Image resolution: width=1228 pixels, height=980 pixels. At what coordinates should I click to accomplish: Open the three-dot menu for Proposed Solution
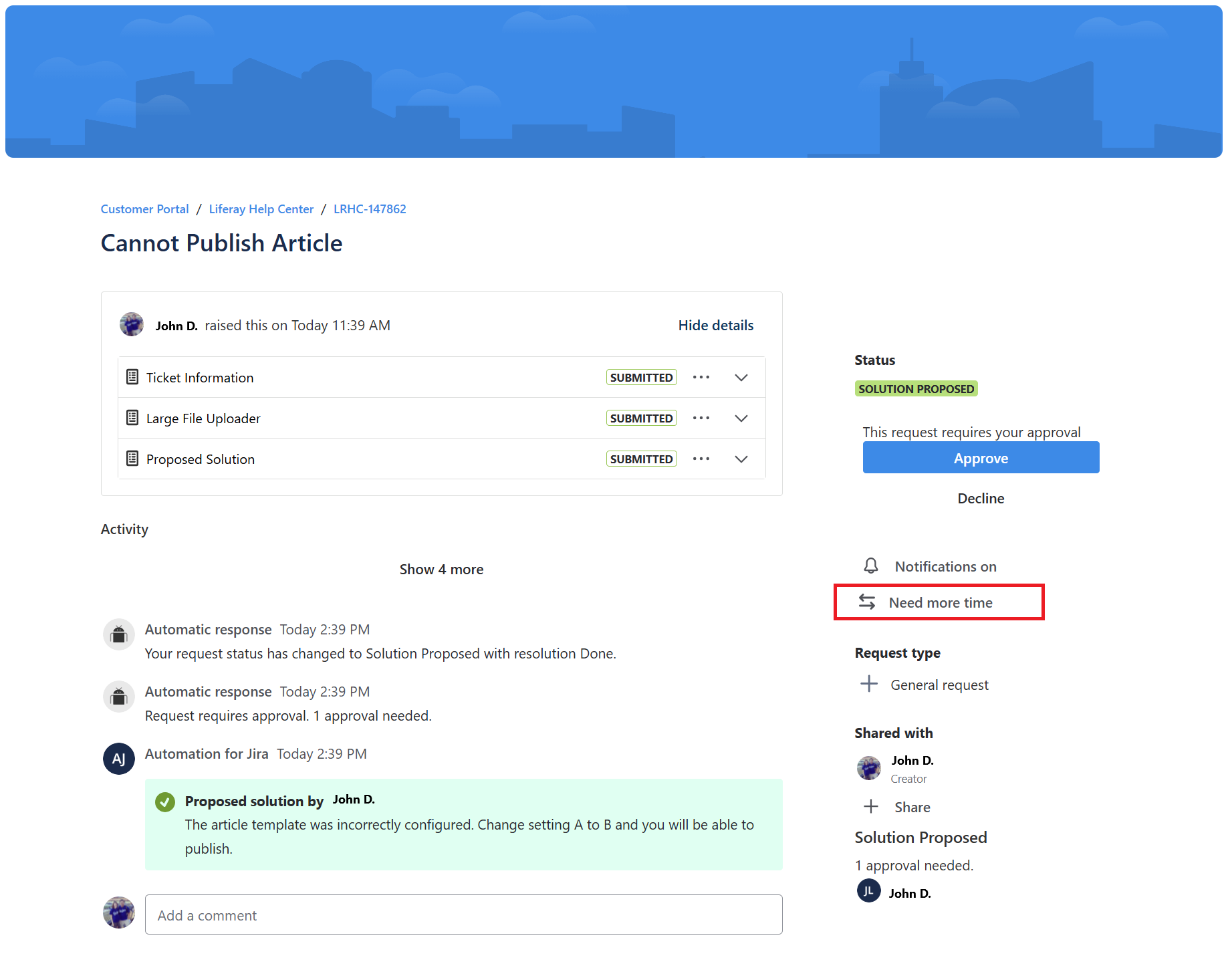click(x=701, y=459)
